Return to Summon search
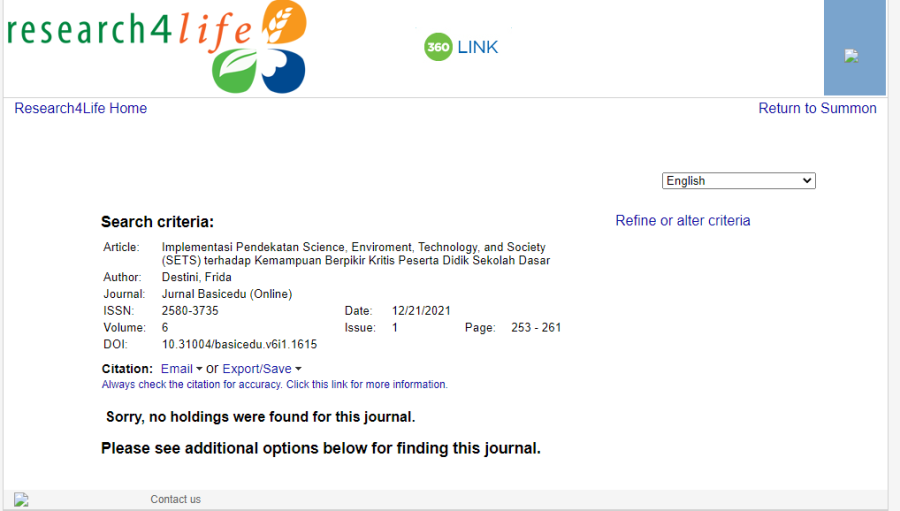 817,108
